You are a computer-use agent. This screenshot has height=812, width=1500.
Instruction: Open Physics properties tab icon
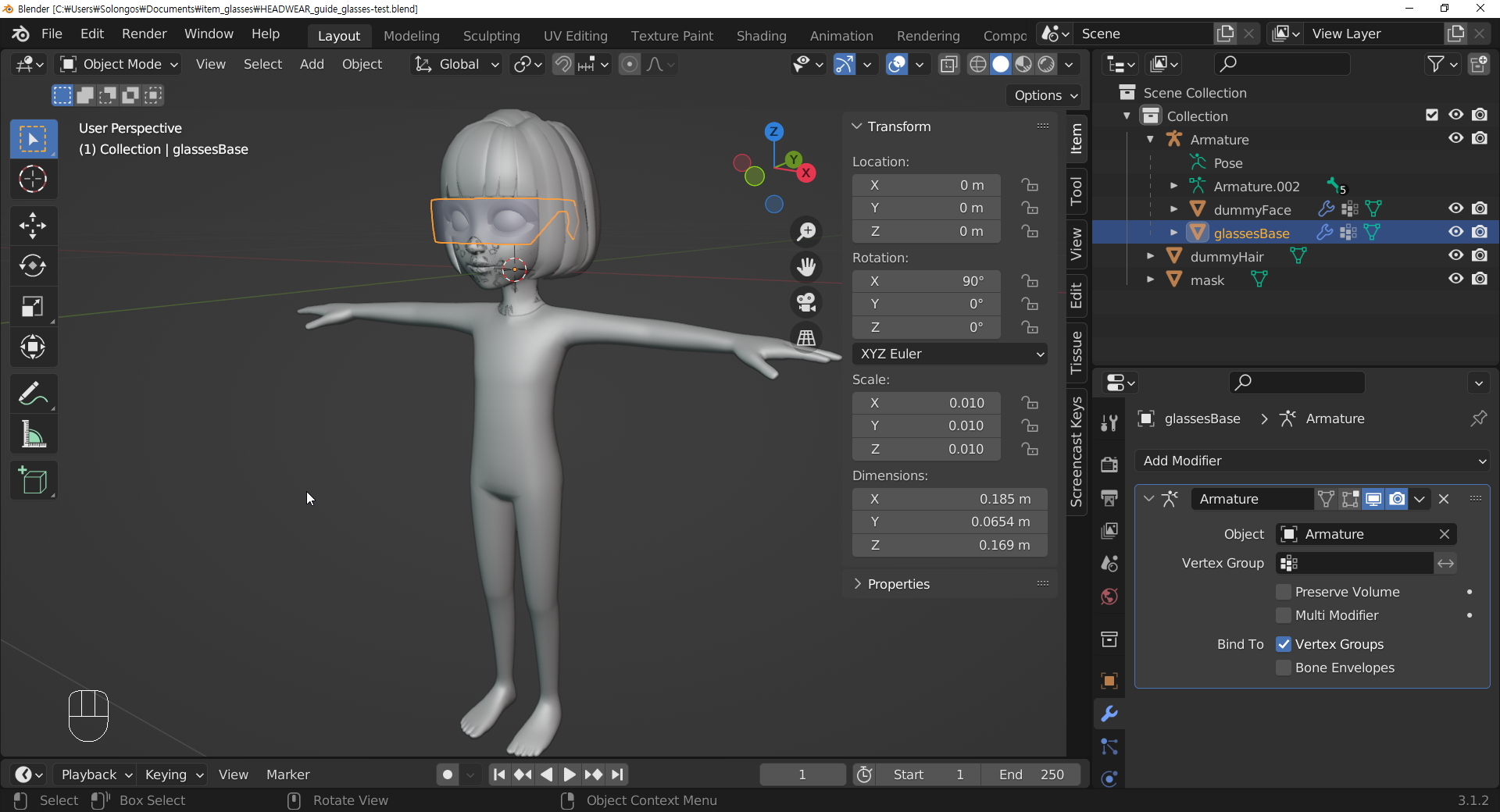[x=1109, y=779]
